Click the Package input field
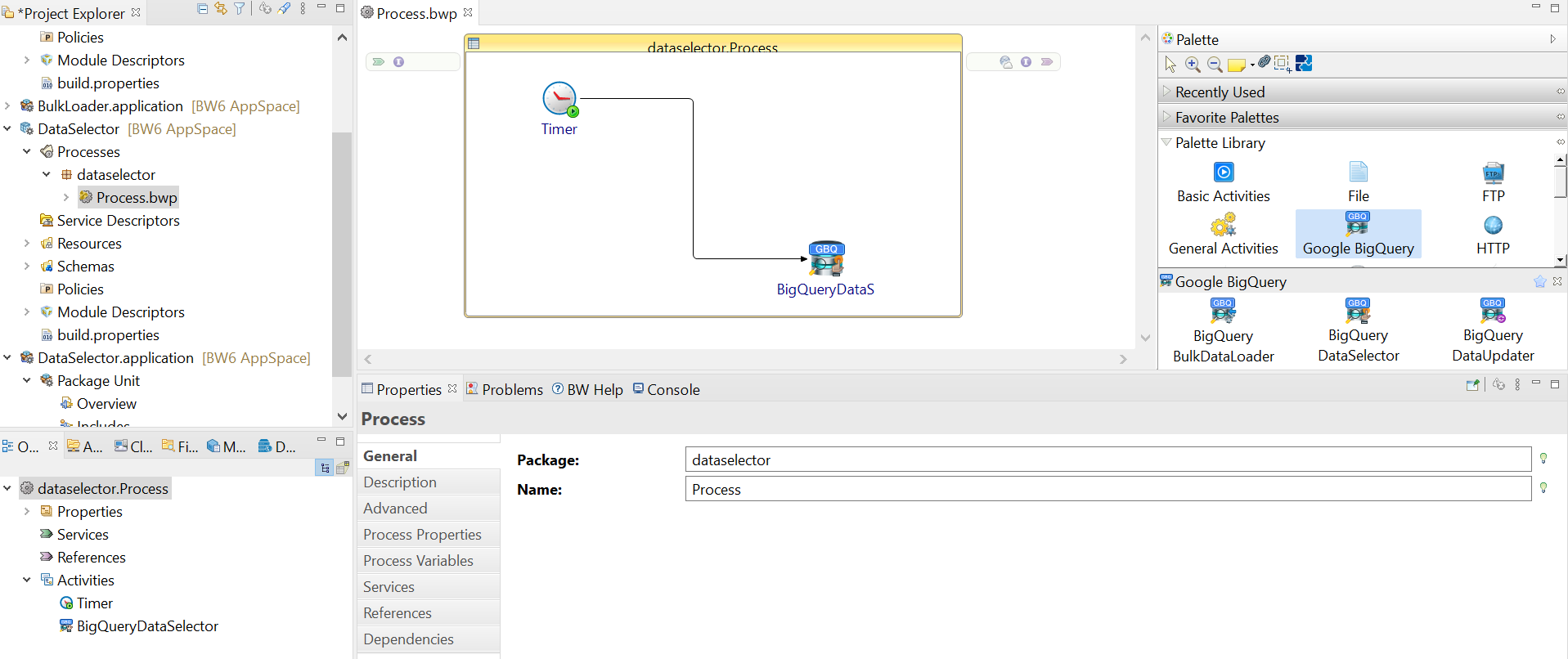 1108,460
